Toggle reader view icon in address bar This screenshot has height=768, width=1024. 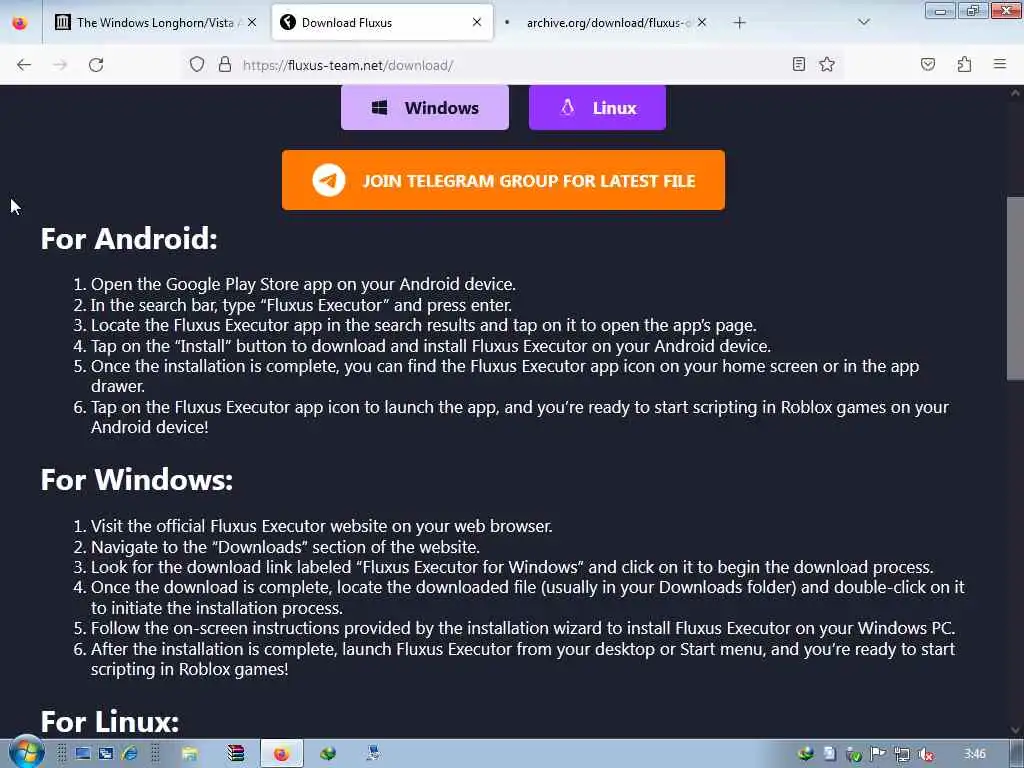point(799,64)
